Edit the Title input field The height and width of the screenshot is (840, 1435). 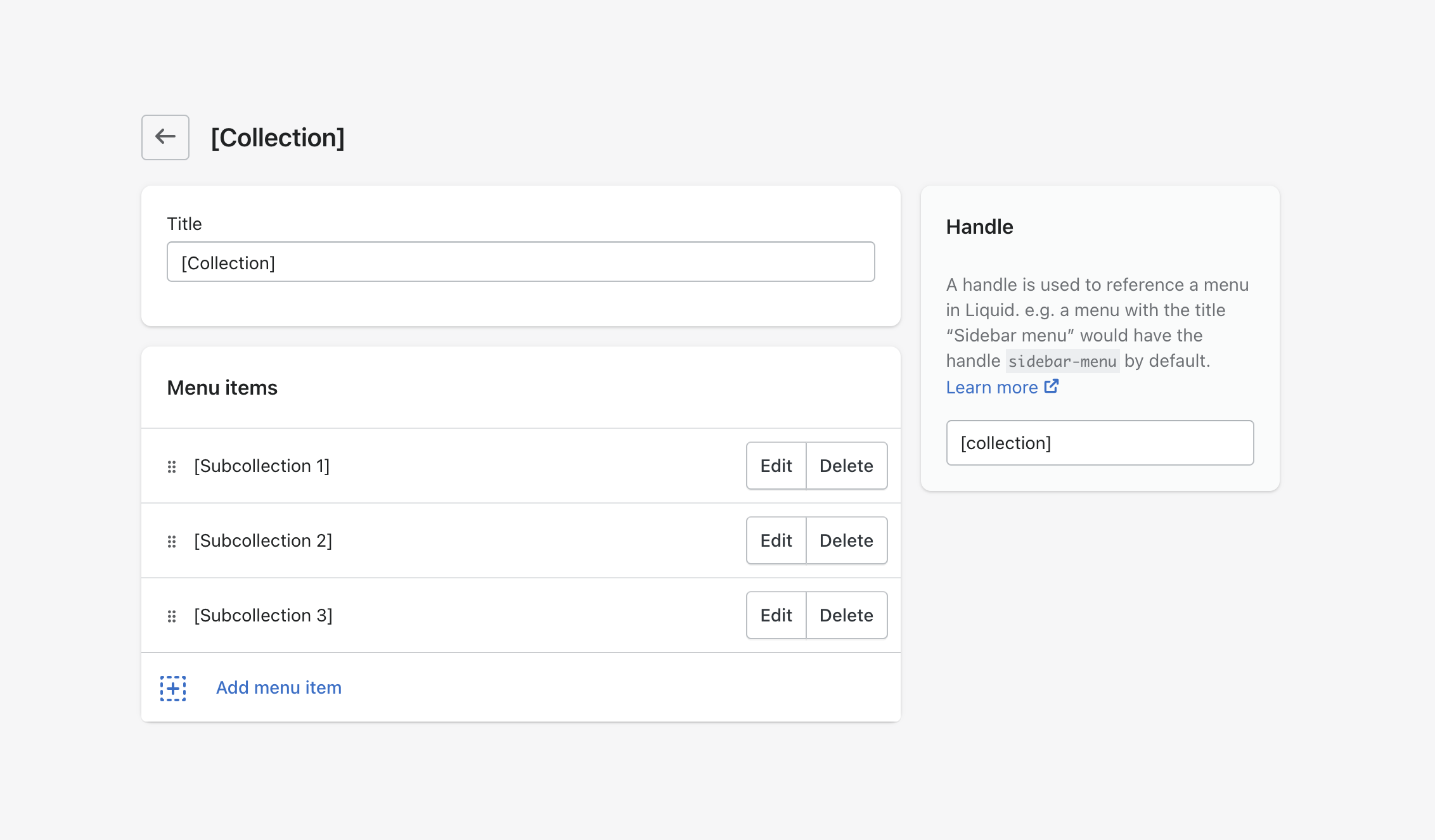coord(521,261)
